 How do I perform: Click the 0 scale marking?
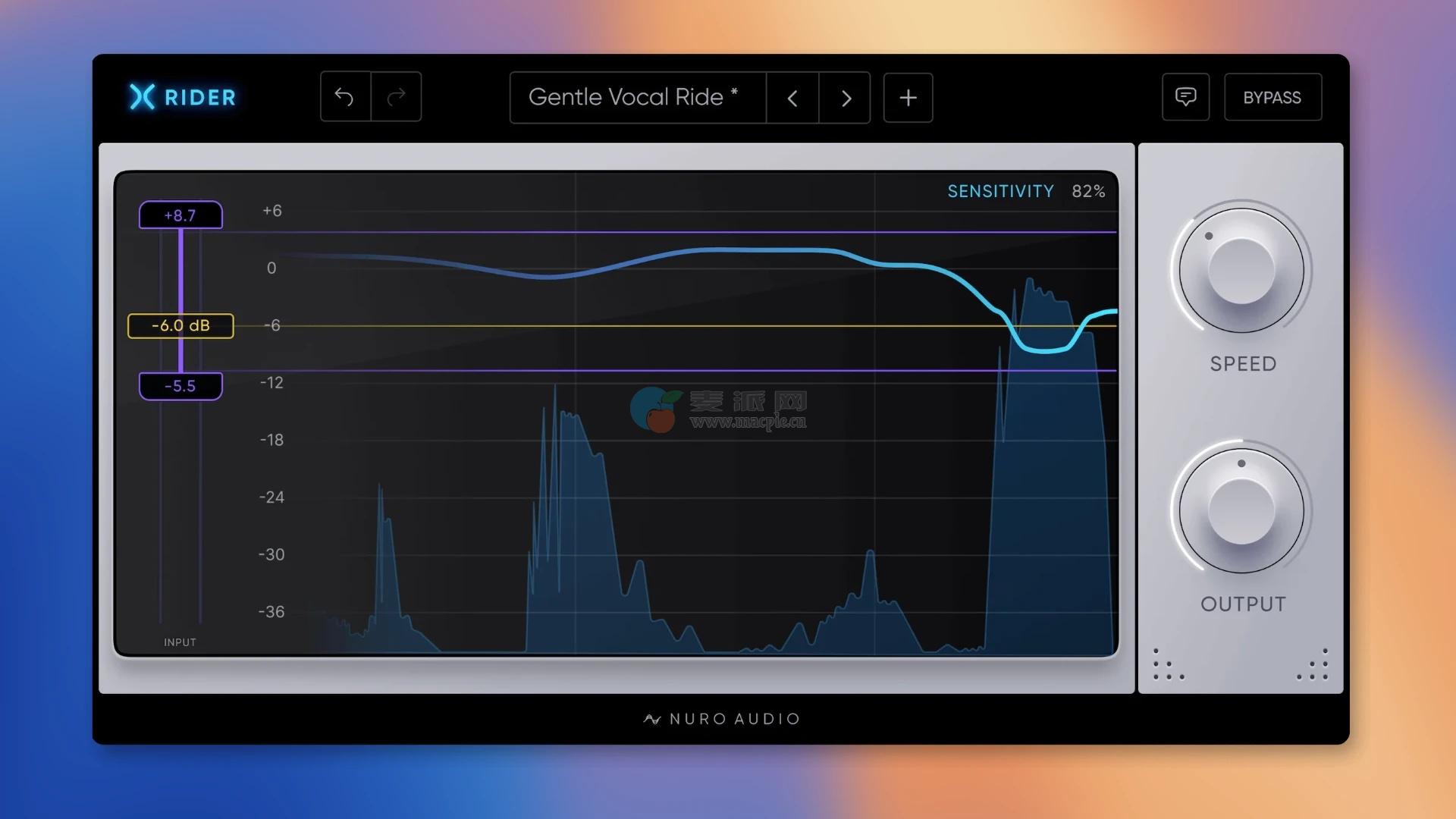(271, 268)
